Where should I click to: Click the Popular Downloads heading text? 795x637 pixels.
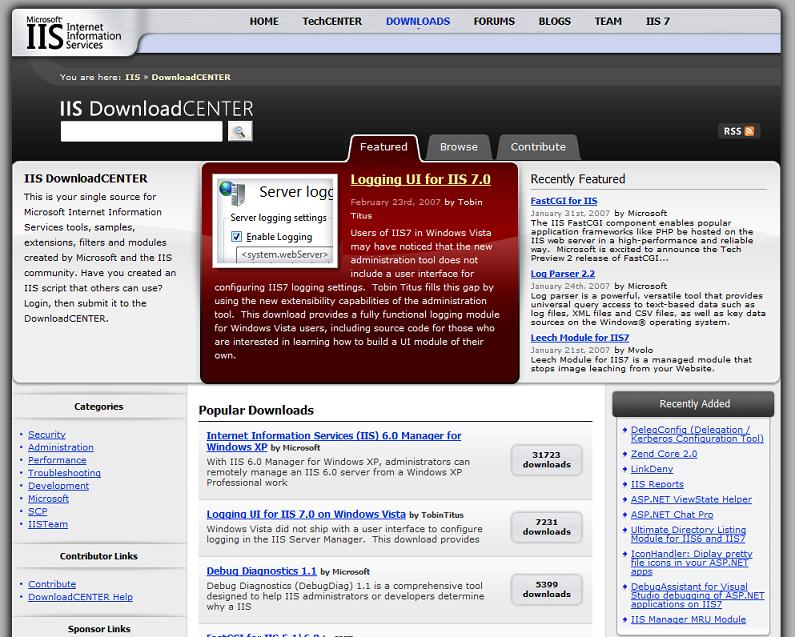click(256, 410)
